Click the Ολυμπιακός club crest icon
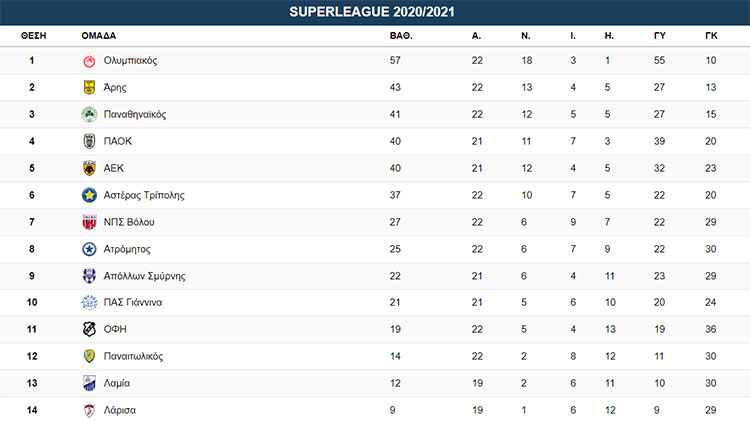The height and width of the screenshot is (422, 750). [88, 61]
